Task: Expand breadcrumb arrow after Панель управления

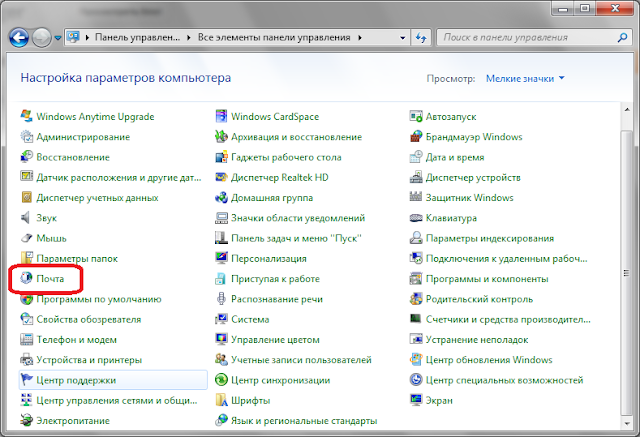Action: (x=189, y=38)
